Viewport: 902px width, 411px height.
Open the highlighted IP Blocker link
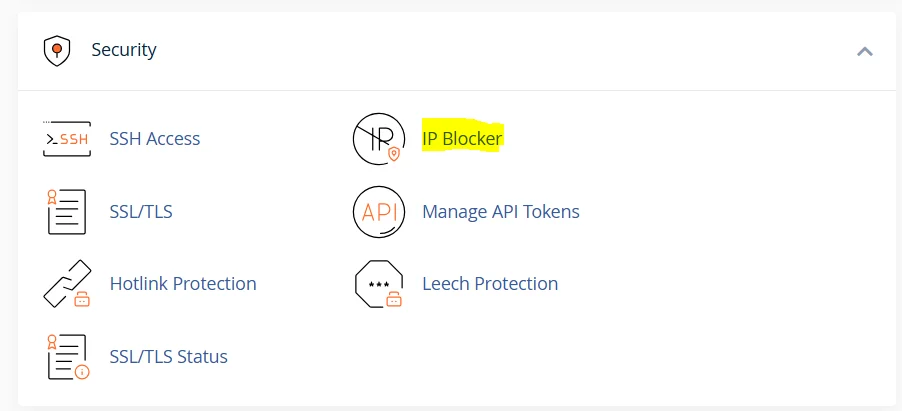coord(462,139)
